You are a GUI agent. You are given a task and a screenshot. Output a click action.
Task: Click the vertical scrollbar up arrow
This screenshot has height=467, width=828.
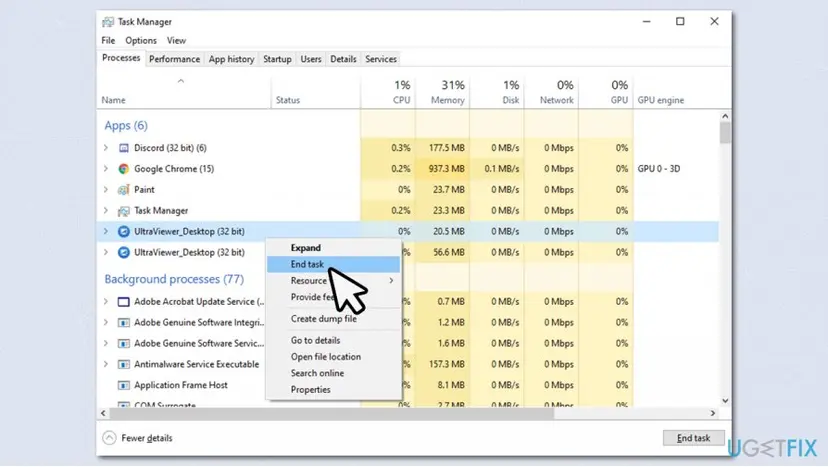coord(725,116)
